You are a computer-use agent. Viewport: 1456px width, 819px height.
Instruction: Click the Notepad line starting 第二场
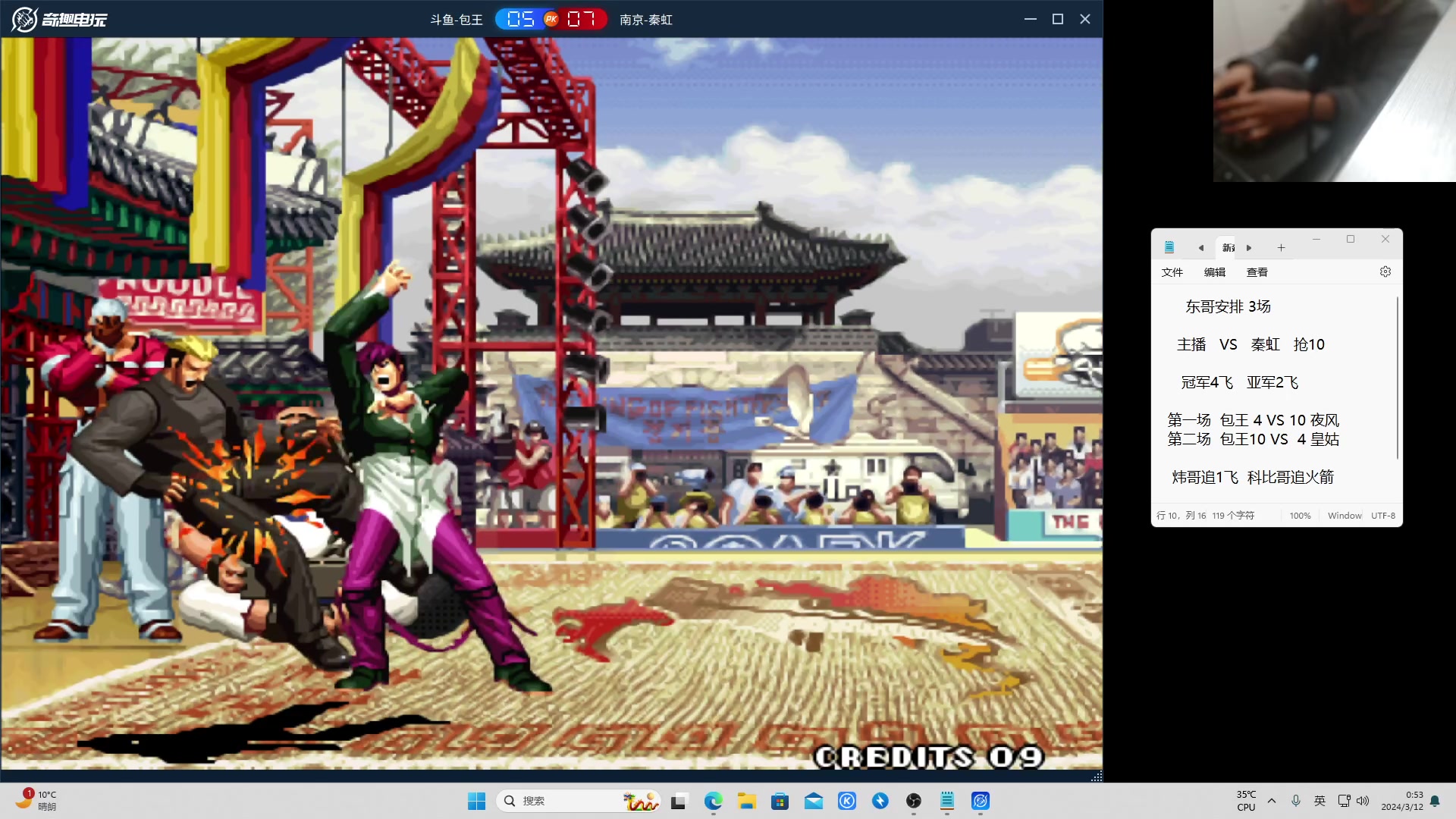(1254, 439)
